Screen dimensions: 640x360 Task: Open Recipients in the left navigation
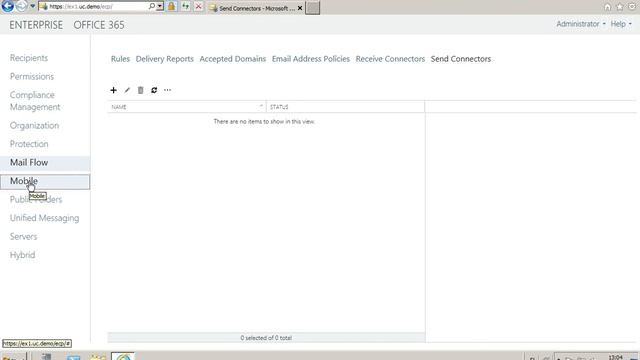29,58
